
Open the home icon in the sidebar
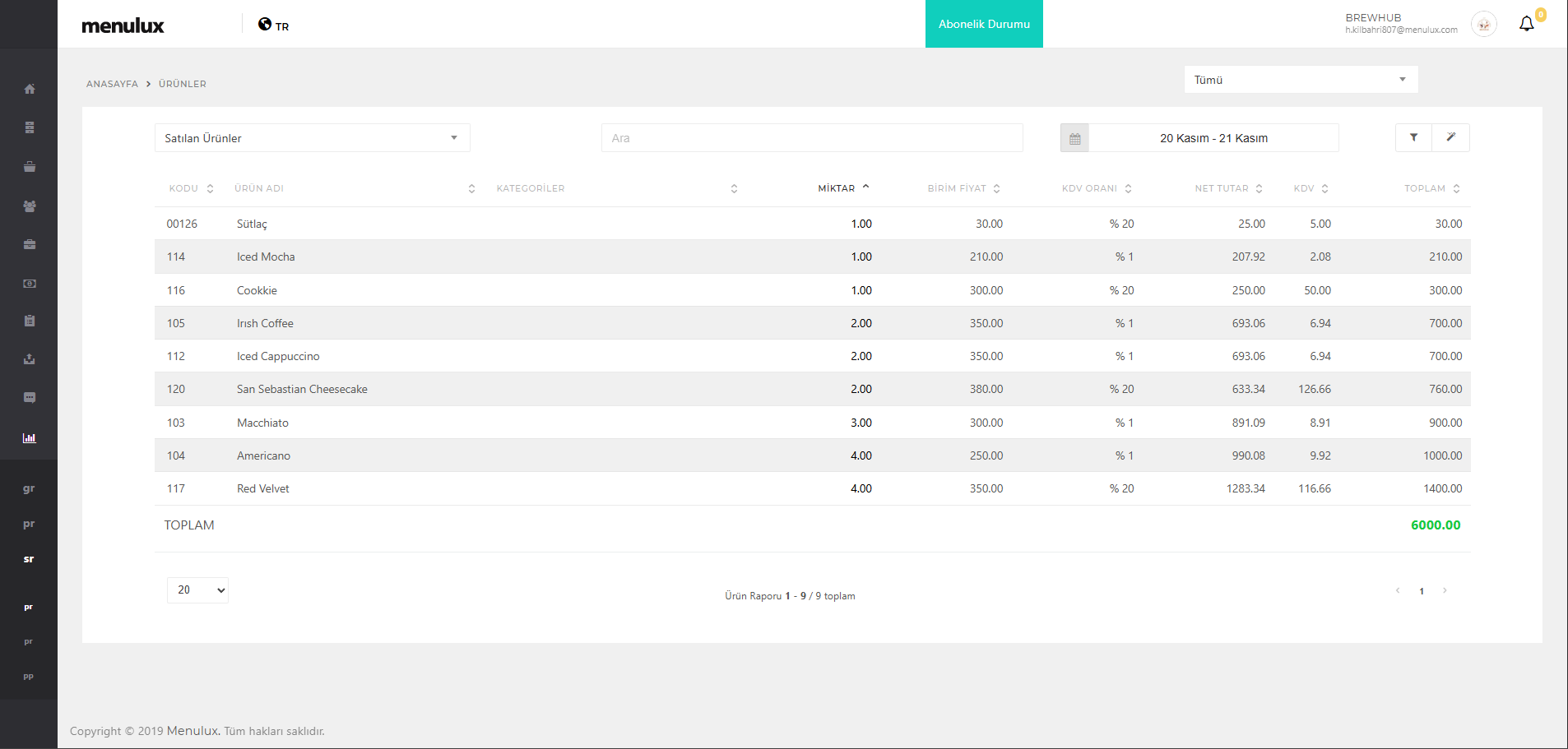pyautogui.click(x=30, y=89)
